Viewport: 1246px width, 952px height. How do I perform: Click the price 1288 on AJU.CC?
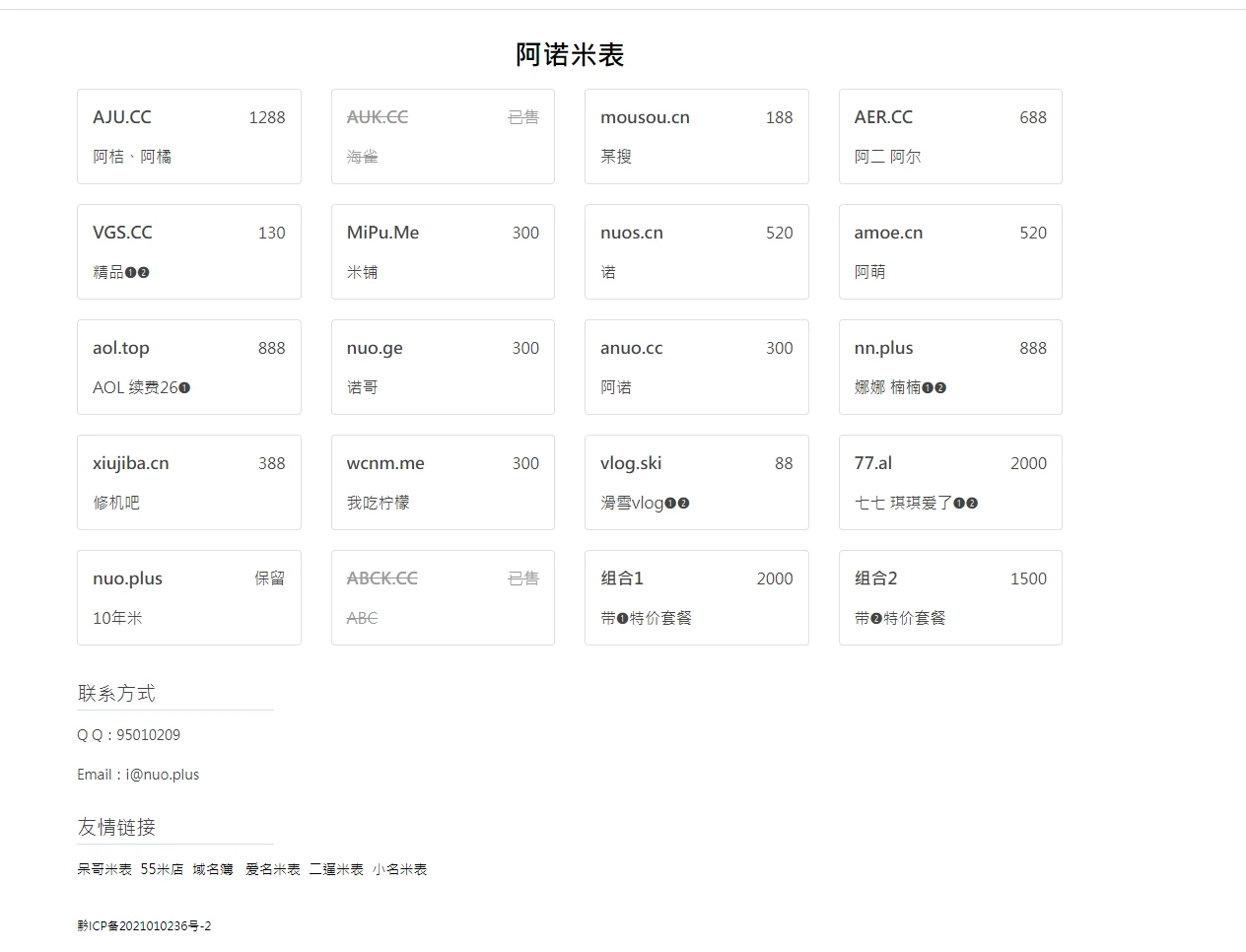point(266,117)
